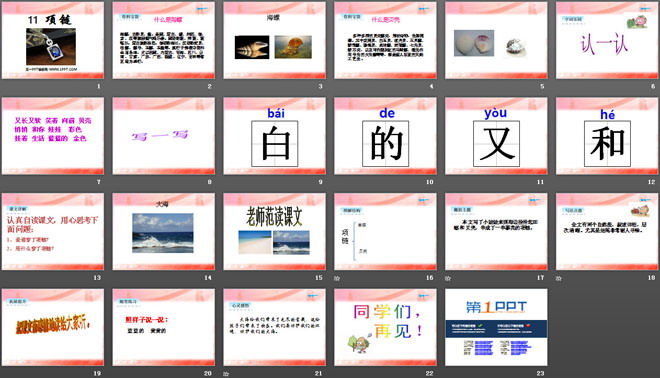Click the animation star icon under slide 16

[x=337, y=278]
